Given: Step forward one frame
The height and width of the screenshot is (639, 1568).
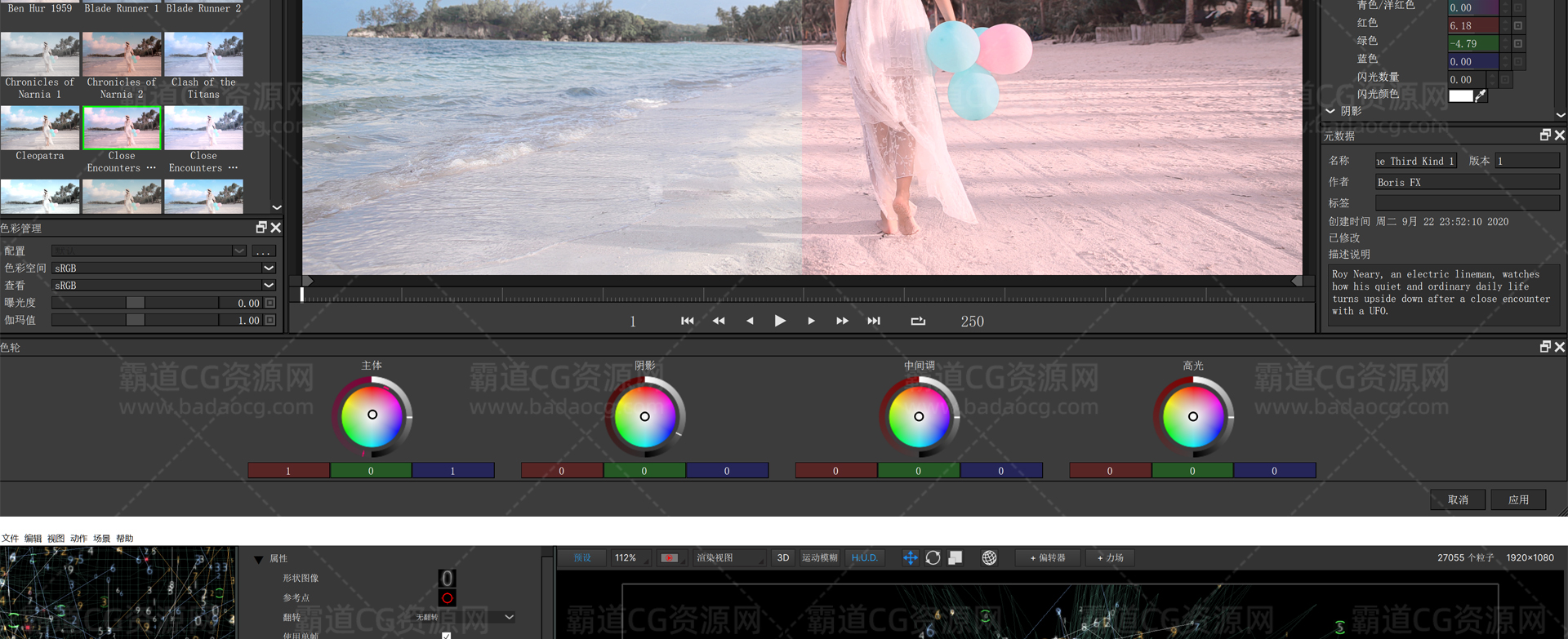Looking at the screenshot, I should (x=811, y=321).
